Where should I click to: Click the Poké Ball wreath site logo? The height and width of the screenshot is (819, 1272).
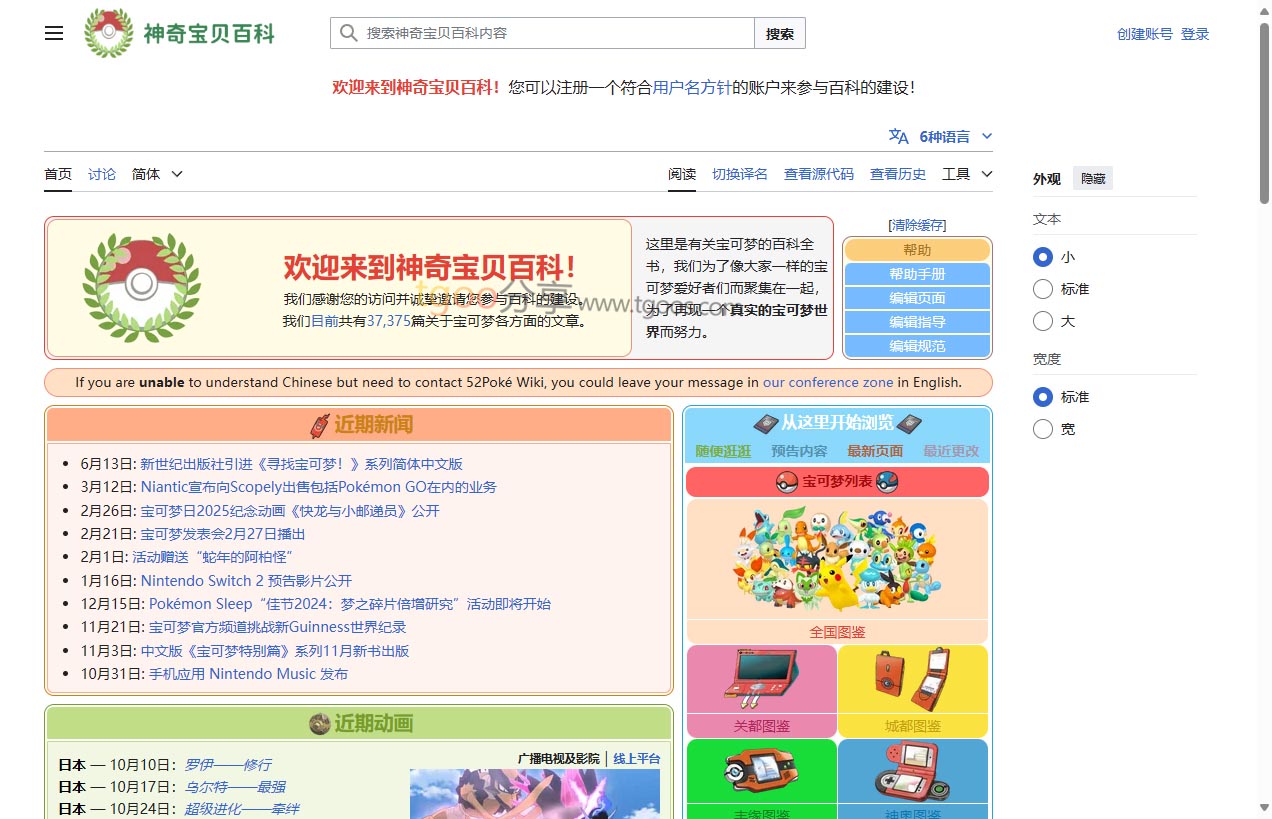pyautogui.click(x=108, y=33)
